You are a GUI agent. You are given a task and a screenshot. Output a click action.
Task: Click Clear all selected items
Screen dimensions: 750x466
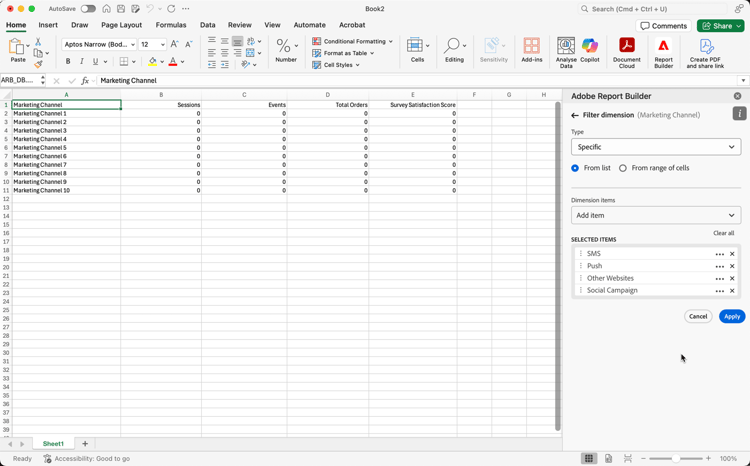723,233
